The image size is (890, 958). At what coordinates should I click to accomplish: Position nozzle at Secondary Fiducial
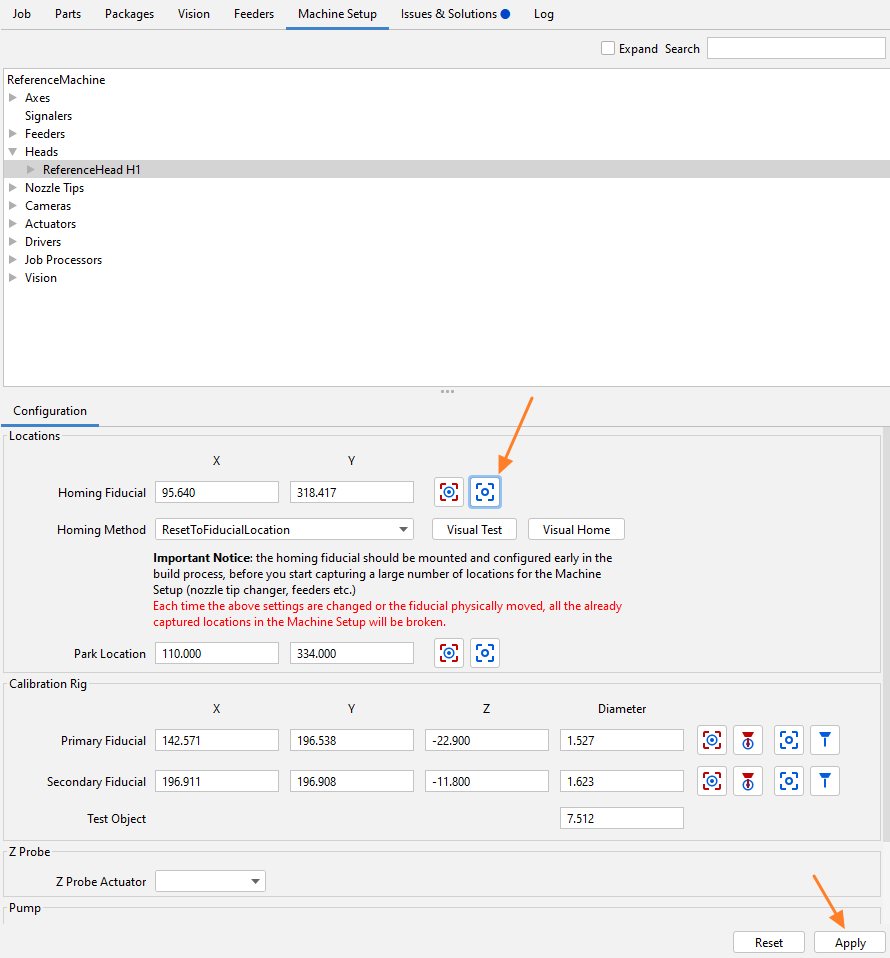825,781
